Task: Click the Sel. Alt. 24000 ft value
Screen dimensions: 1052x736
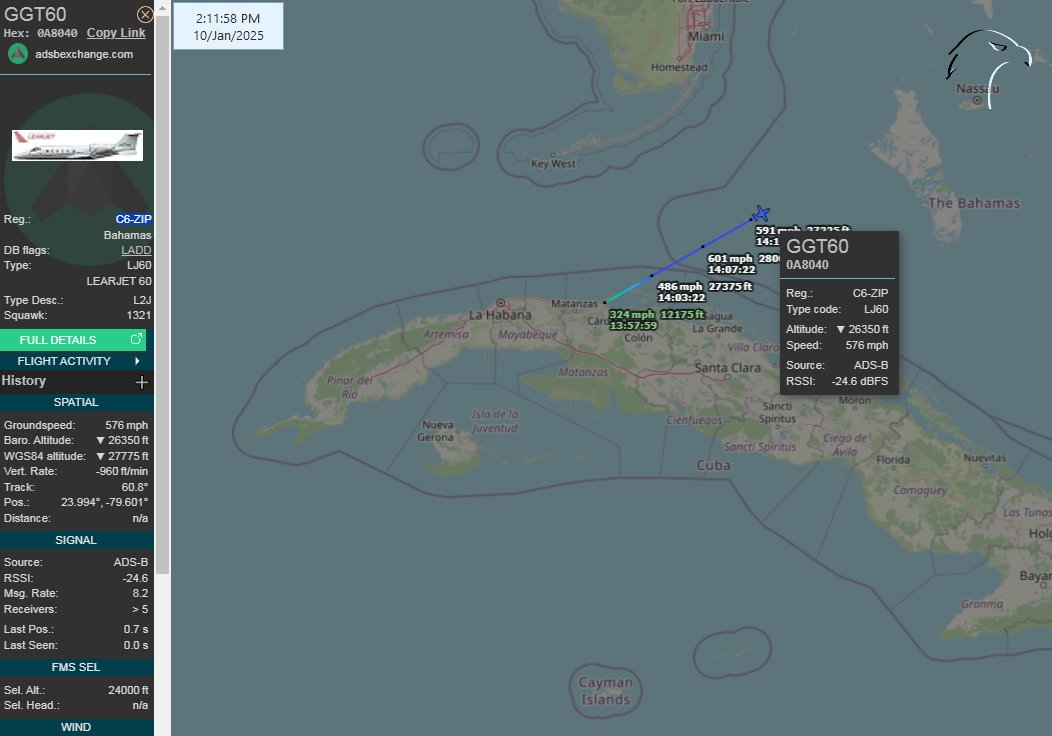Action: point(128,690)
